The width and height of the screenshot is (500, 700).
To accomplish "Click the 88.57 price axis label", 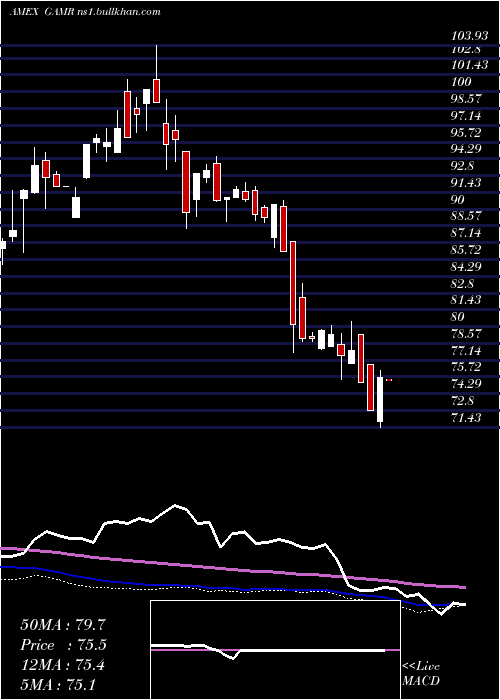I will pyautogui.click(x=467, y=217).
